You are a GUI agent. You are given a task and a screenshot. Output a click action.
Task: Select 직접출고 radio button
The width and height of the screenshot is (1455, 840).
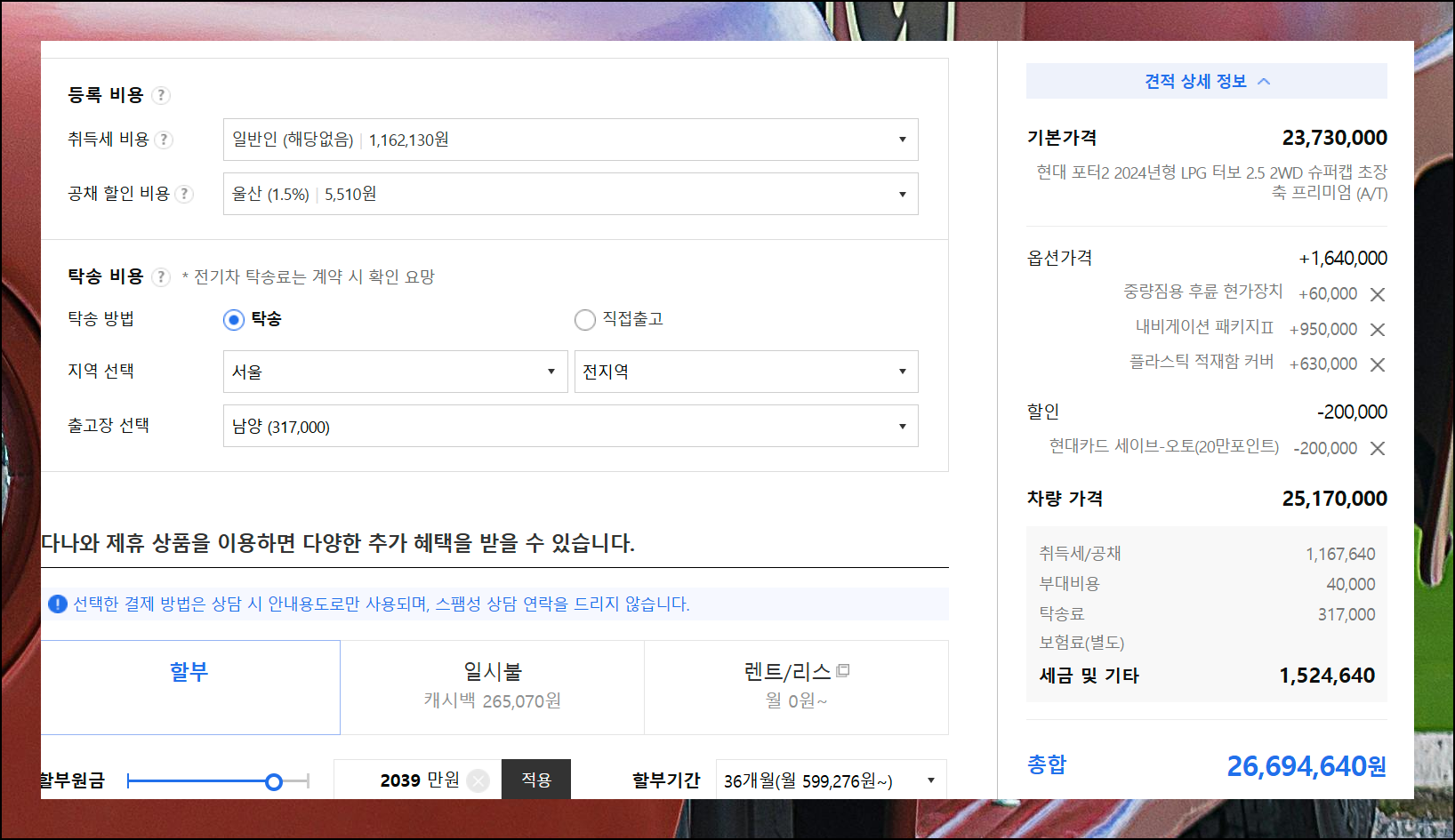click(x=585, y=320)
